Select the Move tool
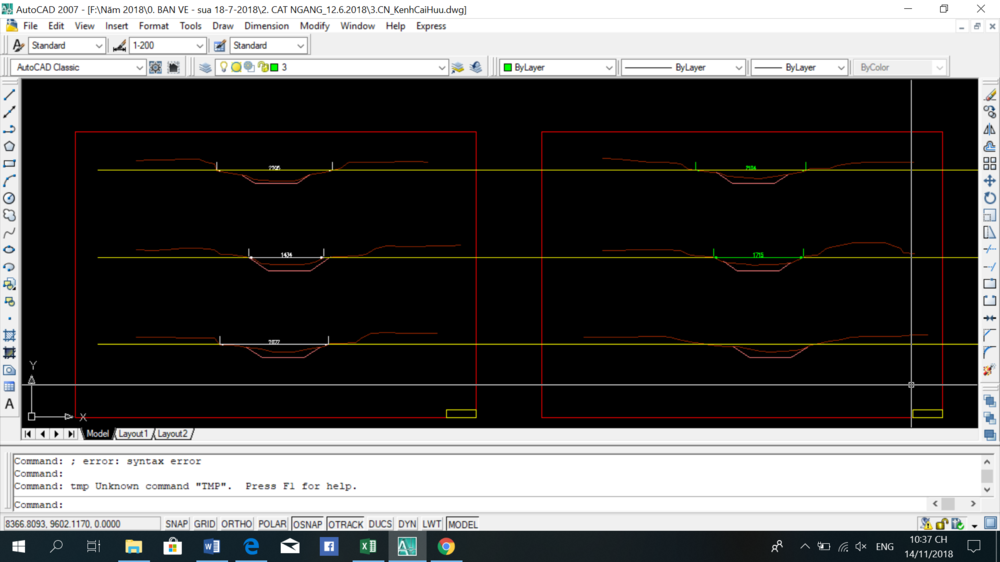The image size is (1000, 562). (990, 181)
